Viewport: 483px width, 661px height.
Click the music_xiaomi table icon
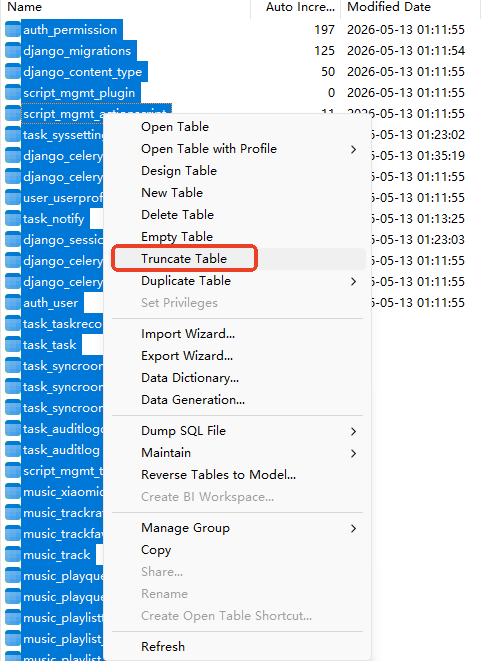click(13, 492)
